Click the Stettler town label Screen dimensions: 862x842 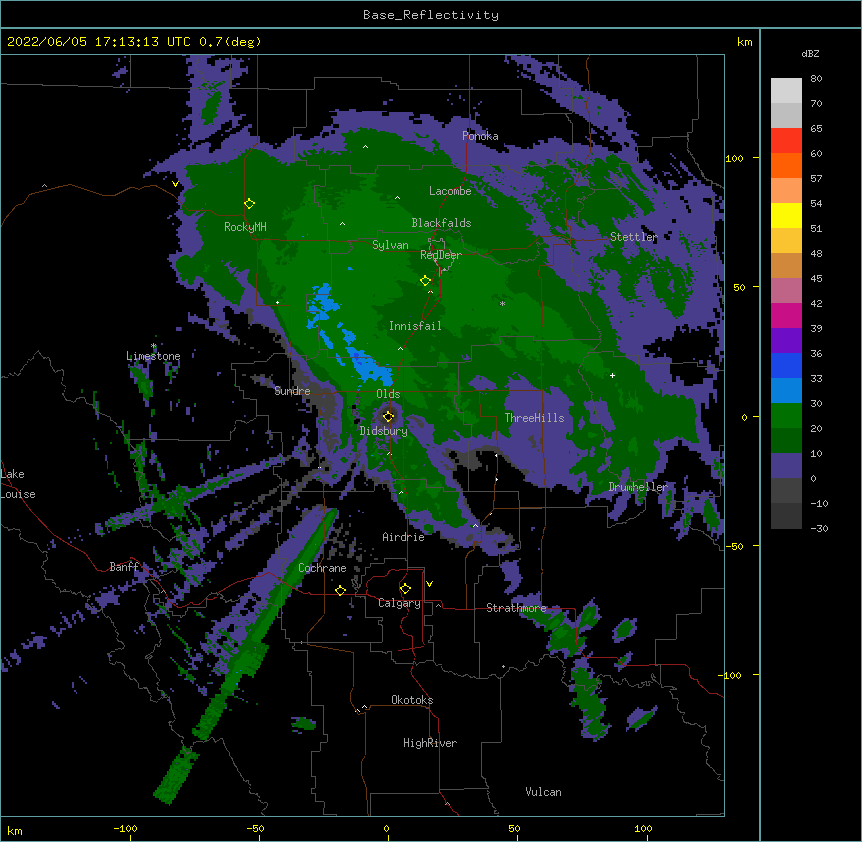633,237
